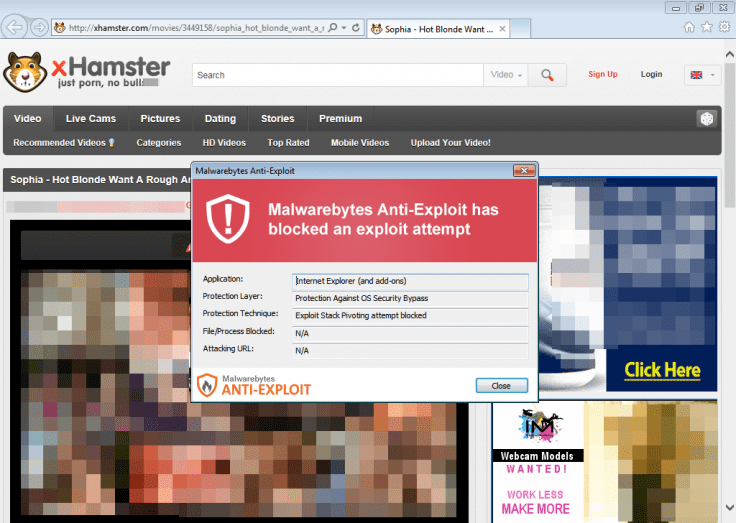Select the Stories navigation tab

tap(278, 119)
